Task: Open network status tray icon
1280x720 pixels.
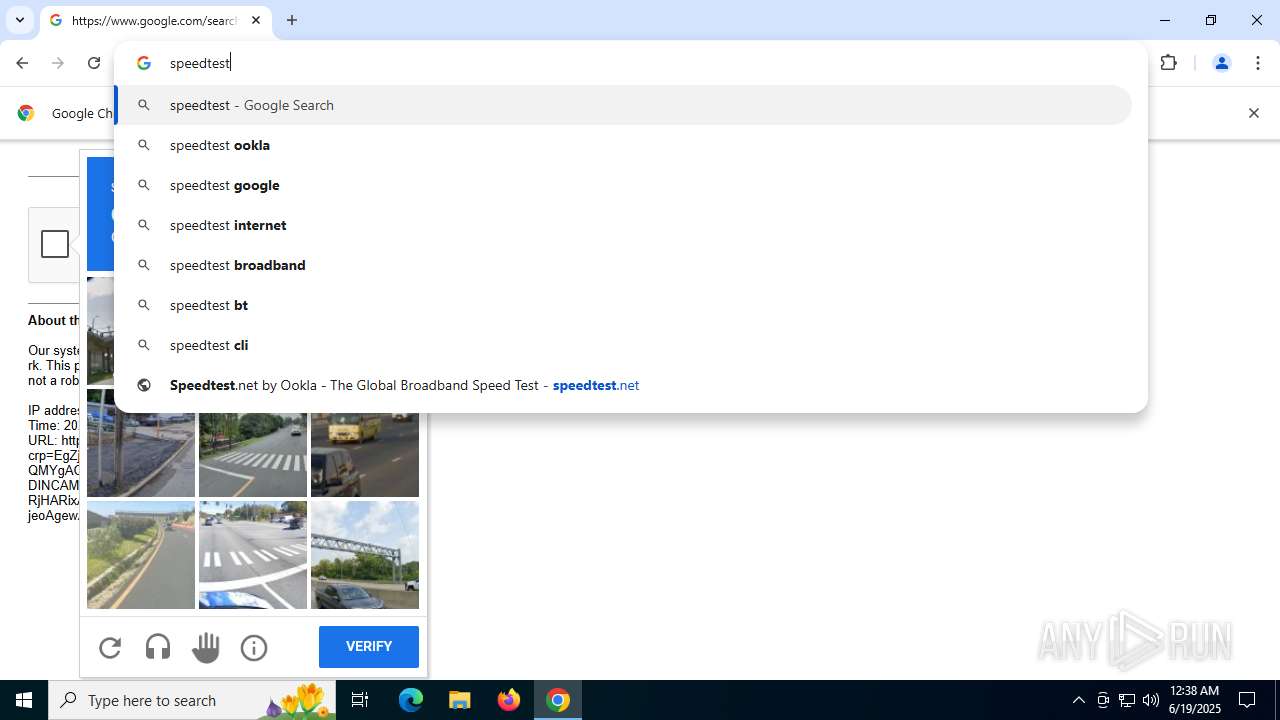Action: point(1127,700)
